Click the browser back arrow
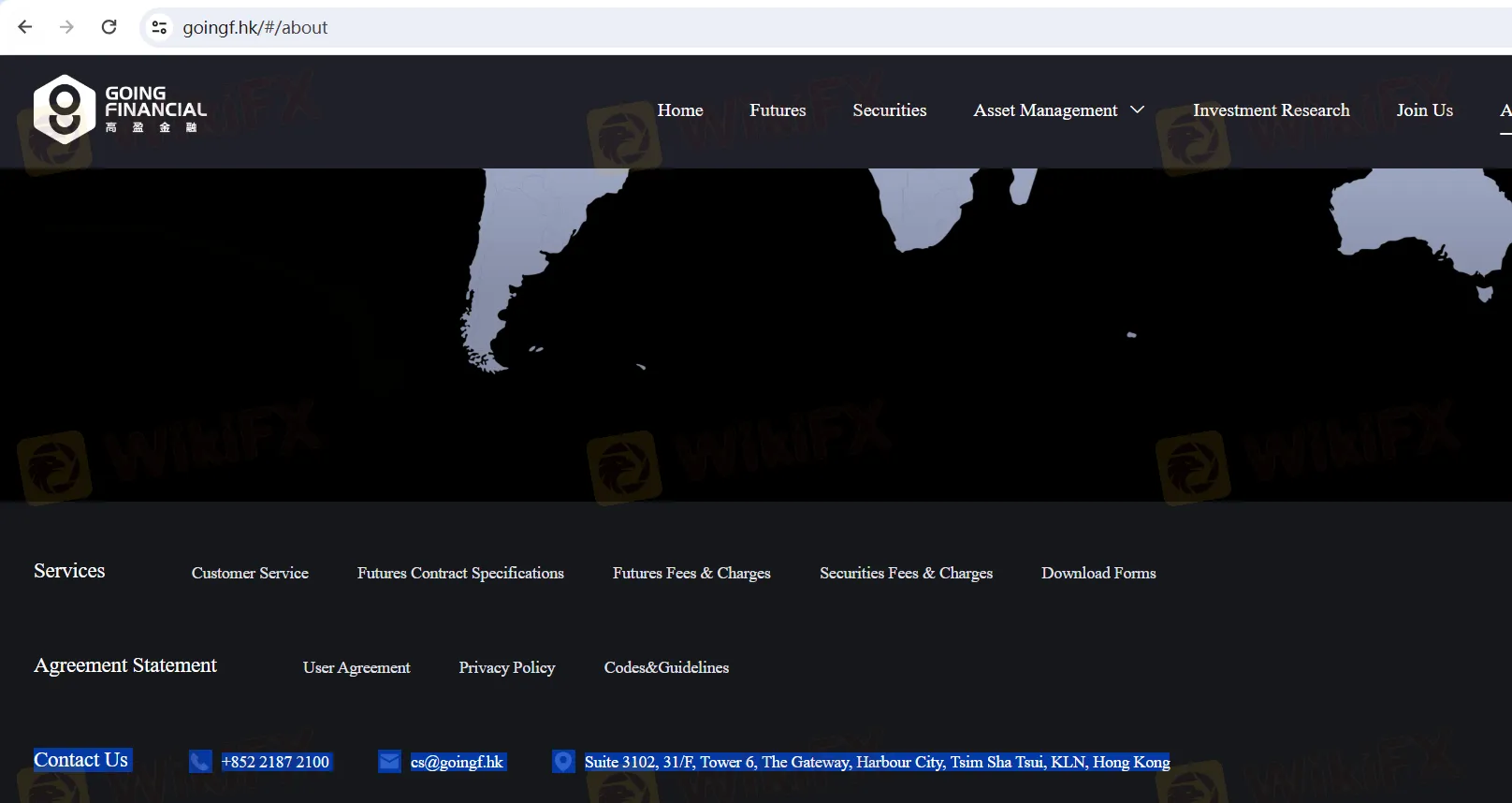1512x803 pixels. pyautogui.click(x=25, y=27)
